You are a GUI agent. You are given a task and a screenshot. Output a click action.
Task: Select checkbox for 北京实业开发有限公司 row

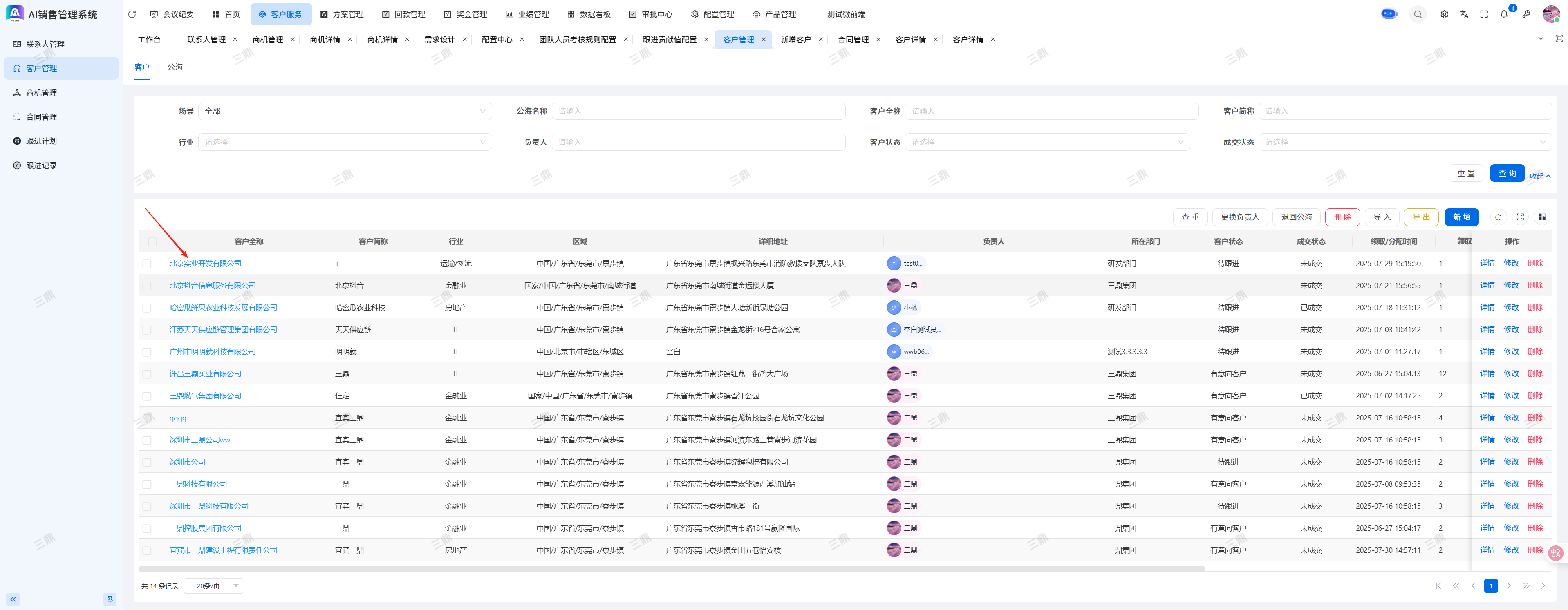pyautogui.click(x=147, y=264)
